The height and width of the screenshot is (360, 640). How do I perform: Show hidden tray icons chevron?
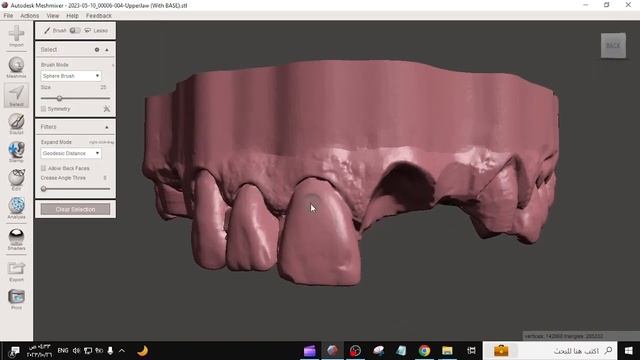(x=122, y=351)
